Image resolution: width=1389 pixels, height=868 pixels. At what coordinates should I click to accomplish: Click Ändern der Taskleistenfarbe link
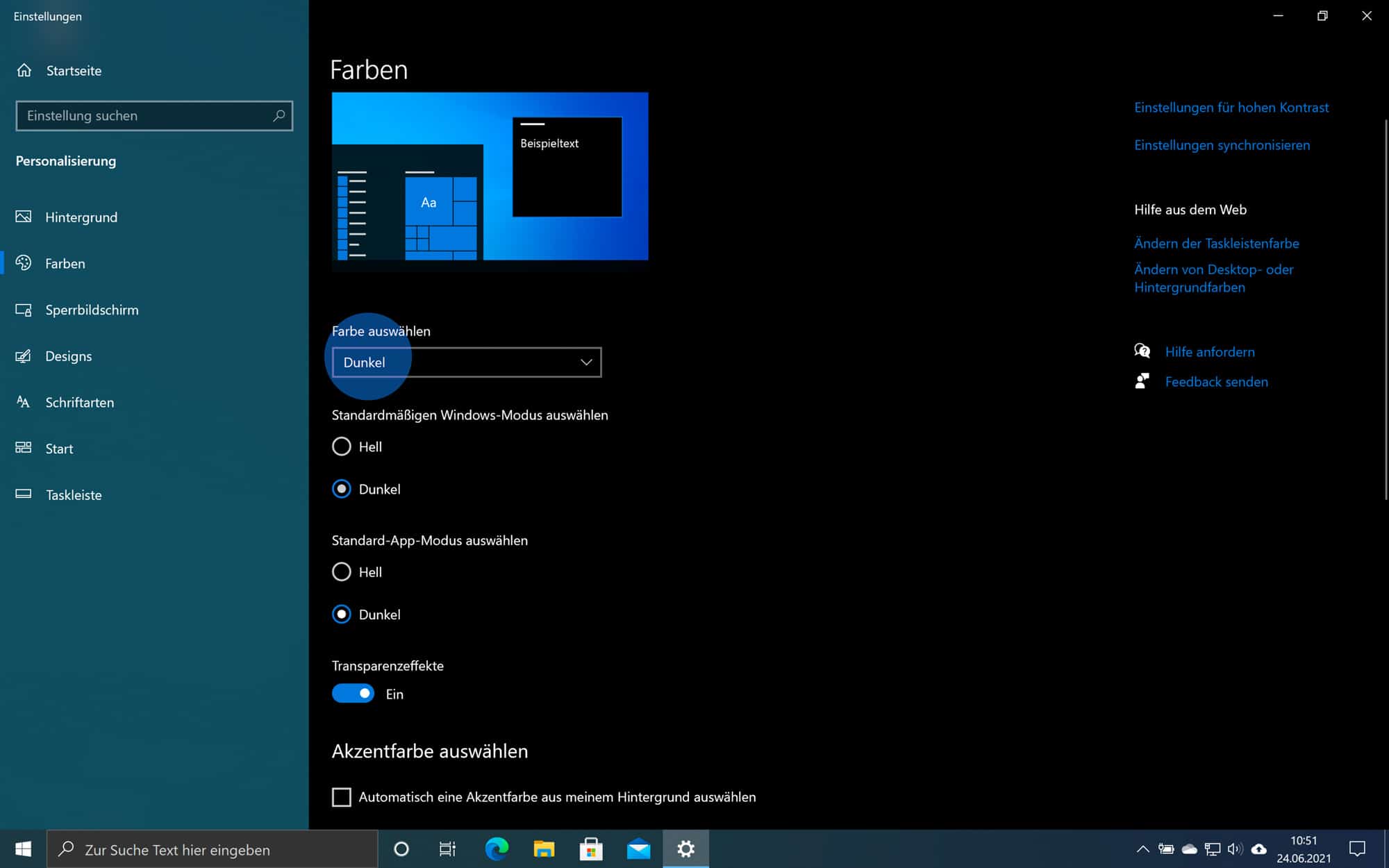[x=1217, y=243]
